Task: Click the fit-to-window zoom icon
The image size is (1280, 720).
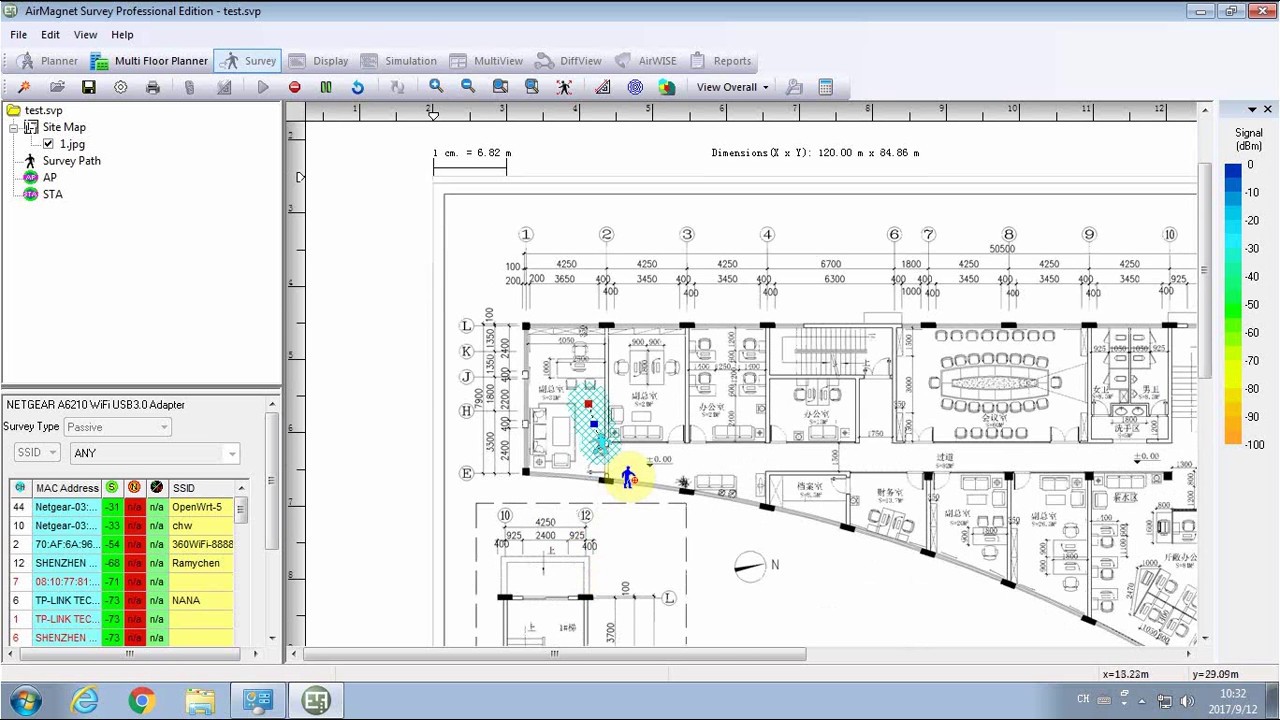Action: coord(532,87)
